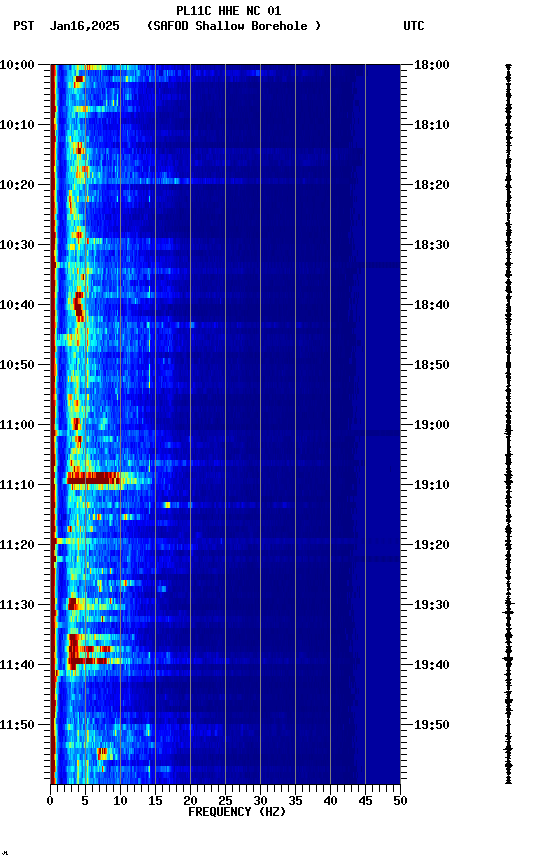
Task: Click the title text 'PL11C HHE NC 01'
Action: pyautogui.click(x=229, y=11)
